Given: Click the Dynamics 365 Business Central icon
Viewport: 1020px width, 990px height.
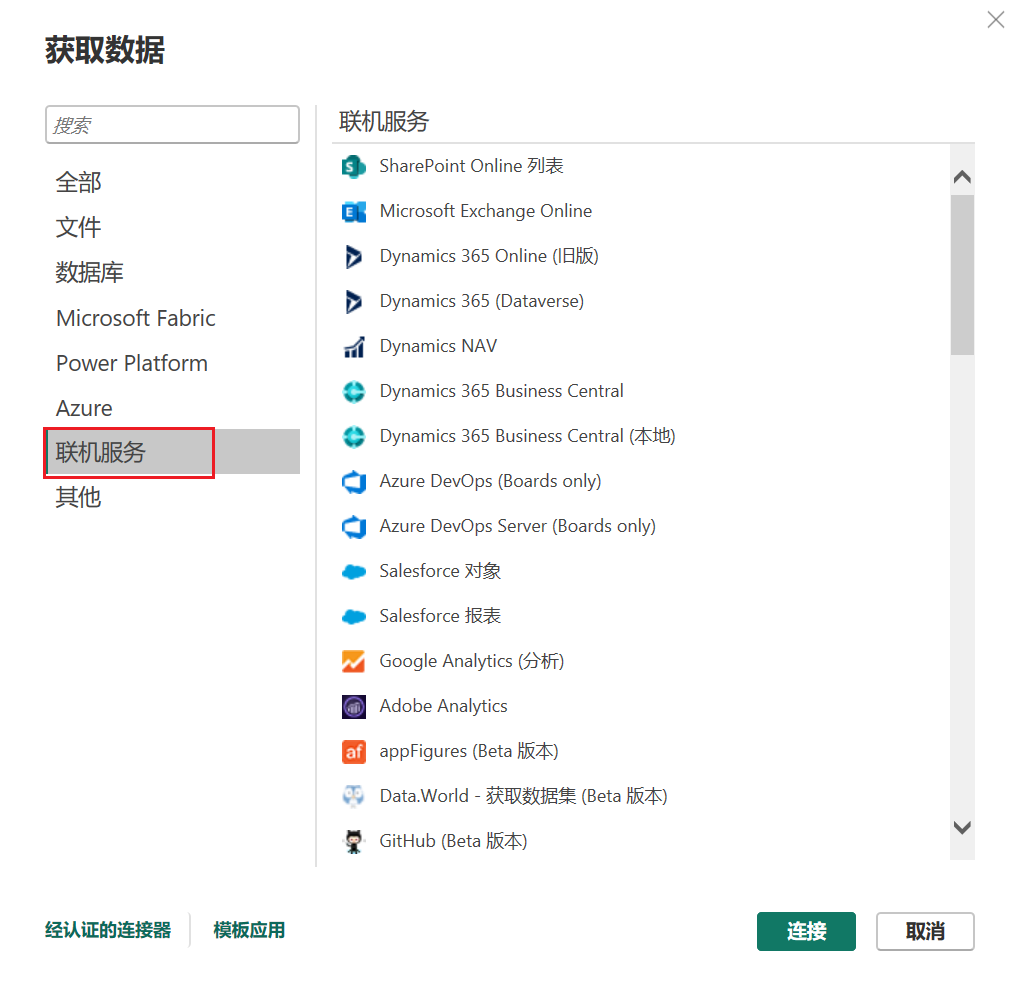Looking at the screenshot, I should point(354,392).
